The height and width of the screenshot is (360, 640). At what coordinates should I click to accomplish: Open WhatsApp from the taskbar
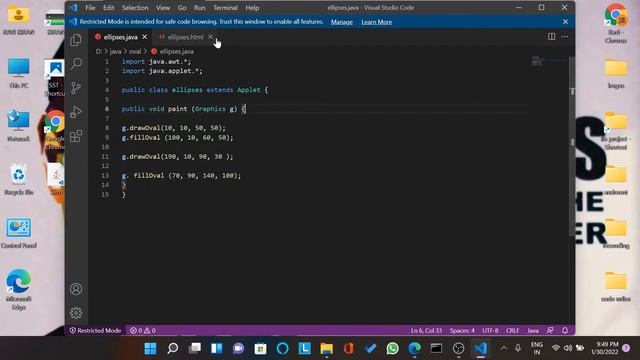tap(392, 348)
